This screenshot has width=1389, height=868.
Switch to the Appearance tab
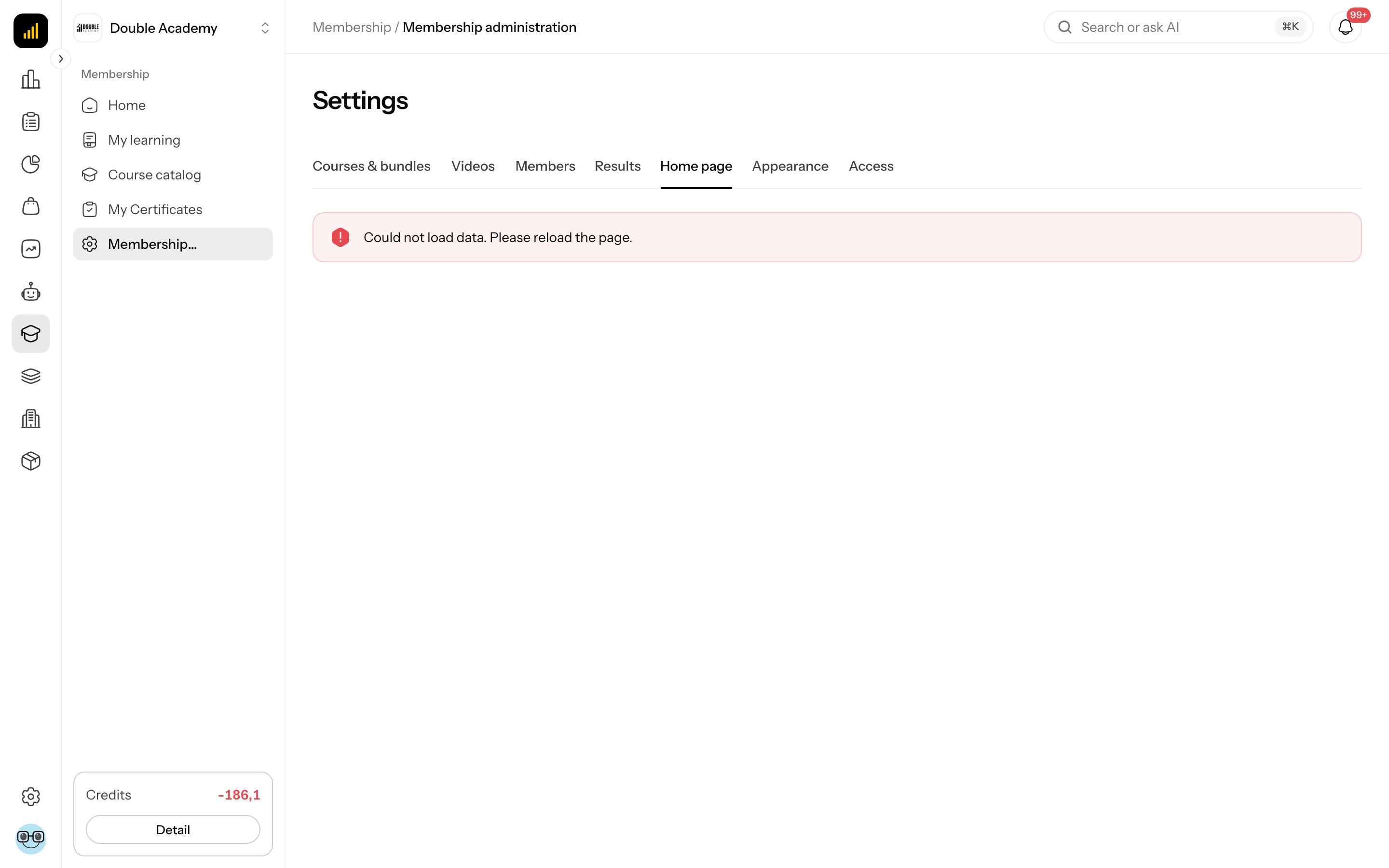pyautogui.click(x=790, y=166)
